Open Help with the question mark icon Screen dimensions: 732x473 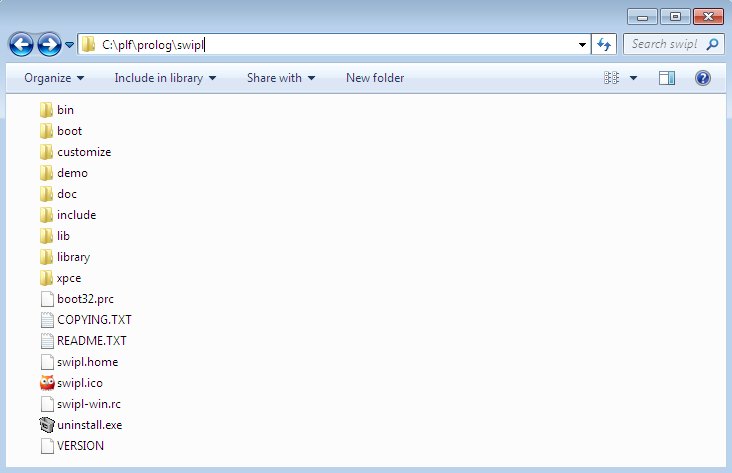(703, 78)
